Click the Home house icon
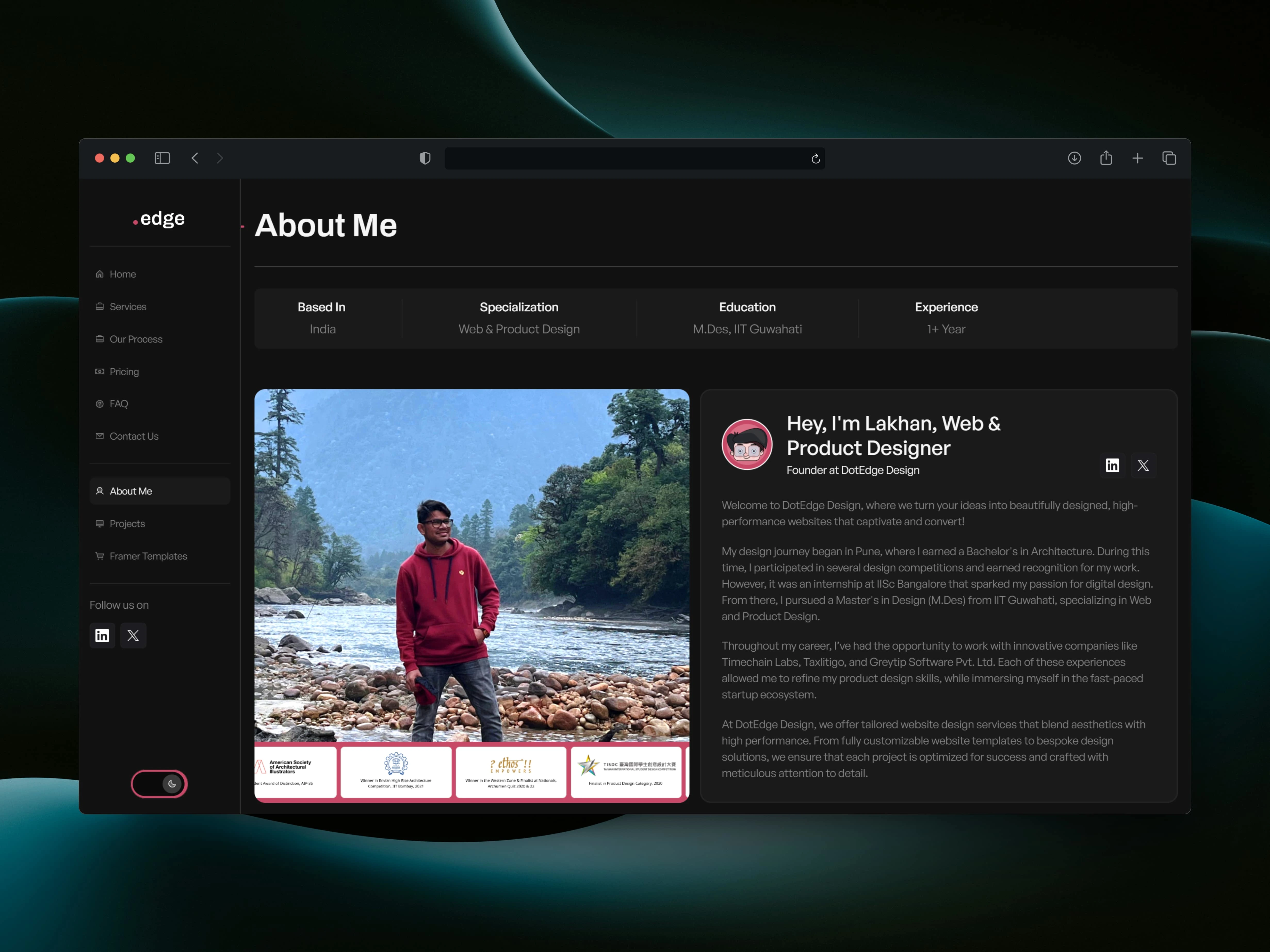 tap(99, 274)
